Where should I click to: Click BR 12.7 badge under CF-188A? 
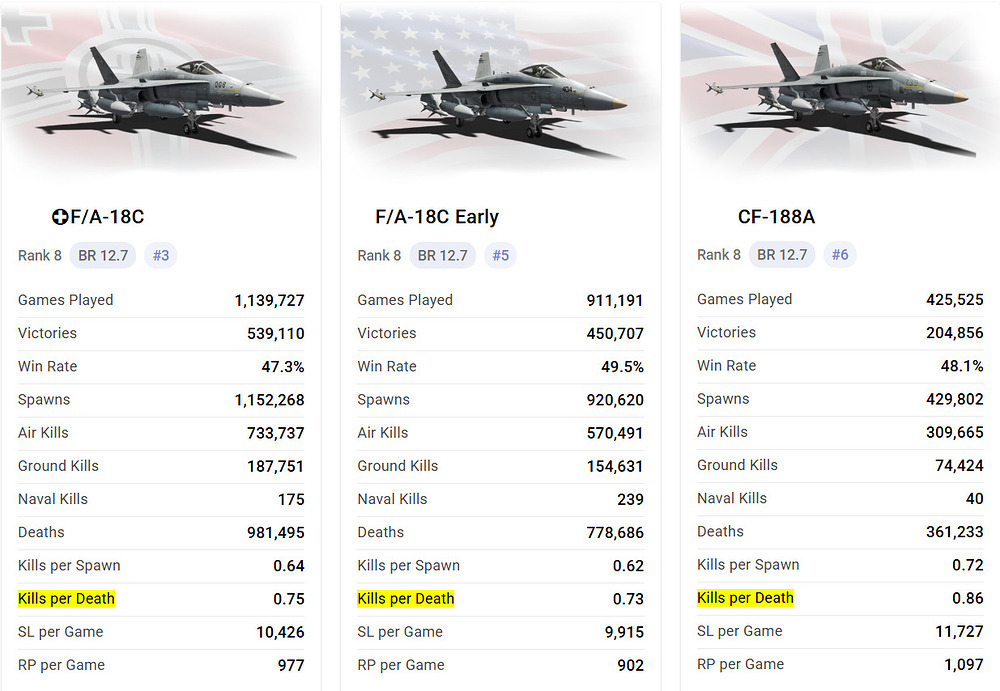pyautogui.click(x=782, y=255)
